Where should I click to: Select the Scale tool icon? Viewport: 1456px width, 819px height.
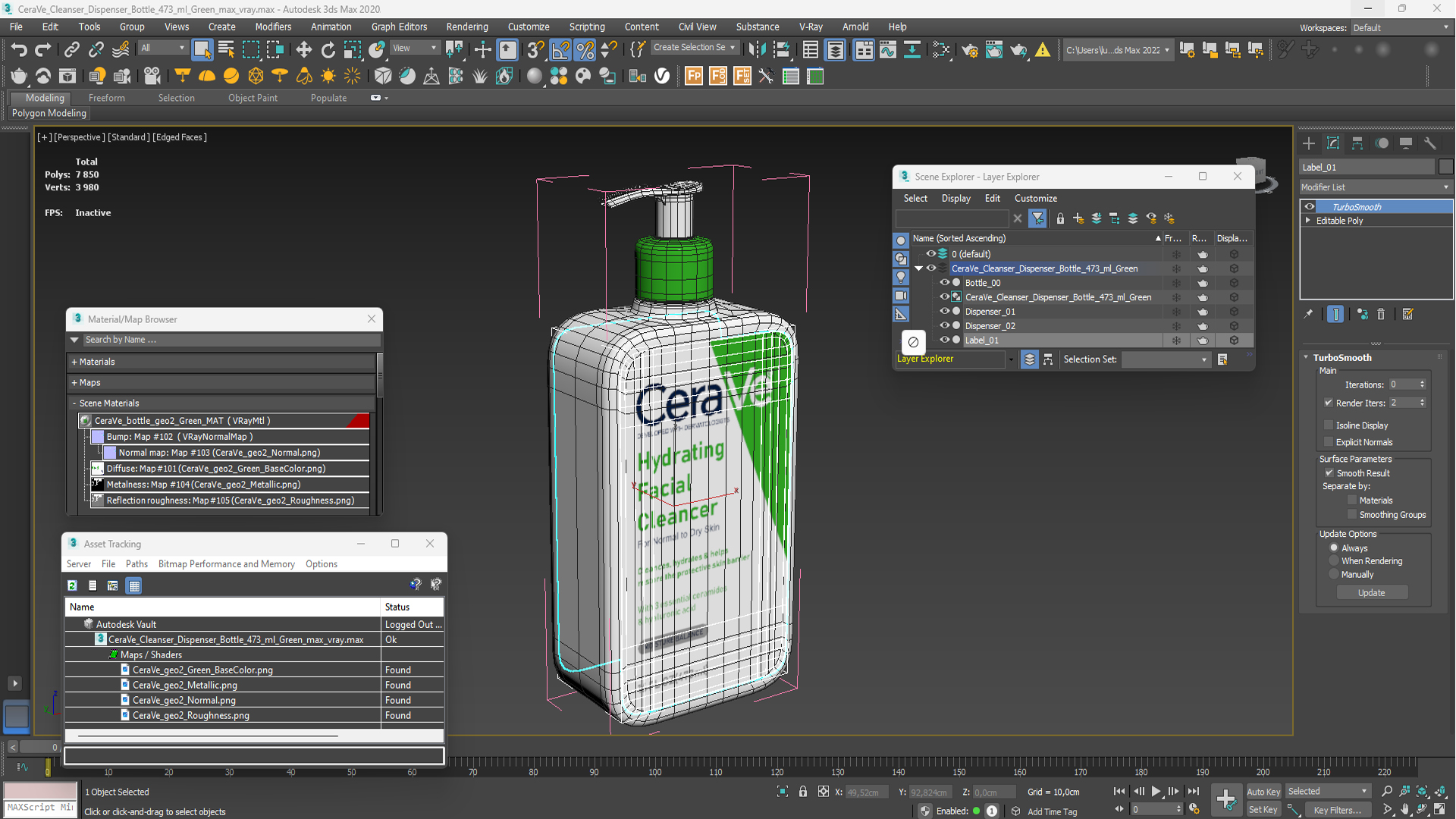[x=352, y=50]
